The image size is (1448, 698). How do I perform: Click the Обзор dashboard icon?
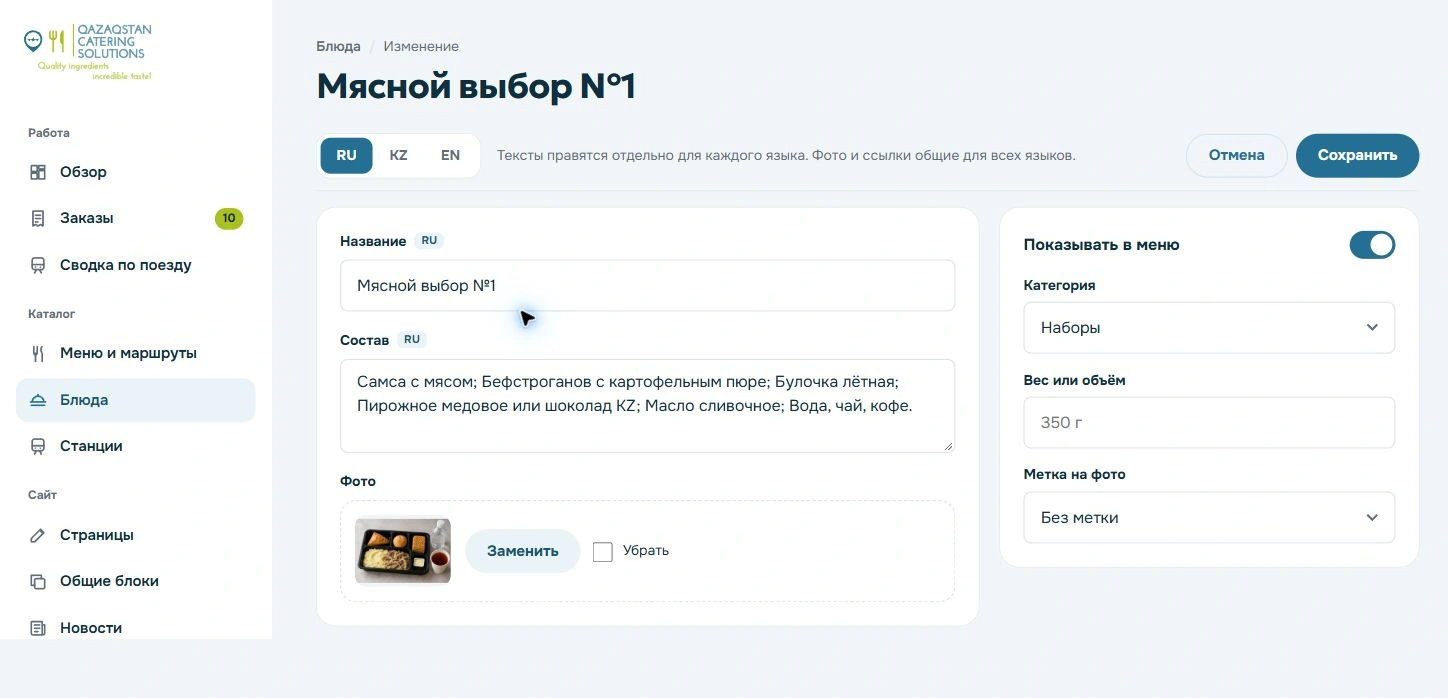coord(38,172)
